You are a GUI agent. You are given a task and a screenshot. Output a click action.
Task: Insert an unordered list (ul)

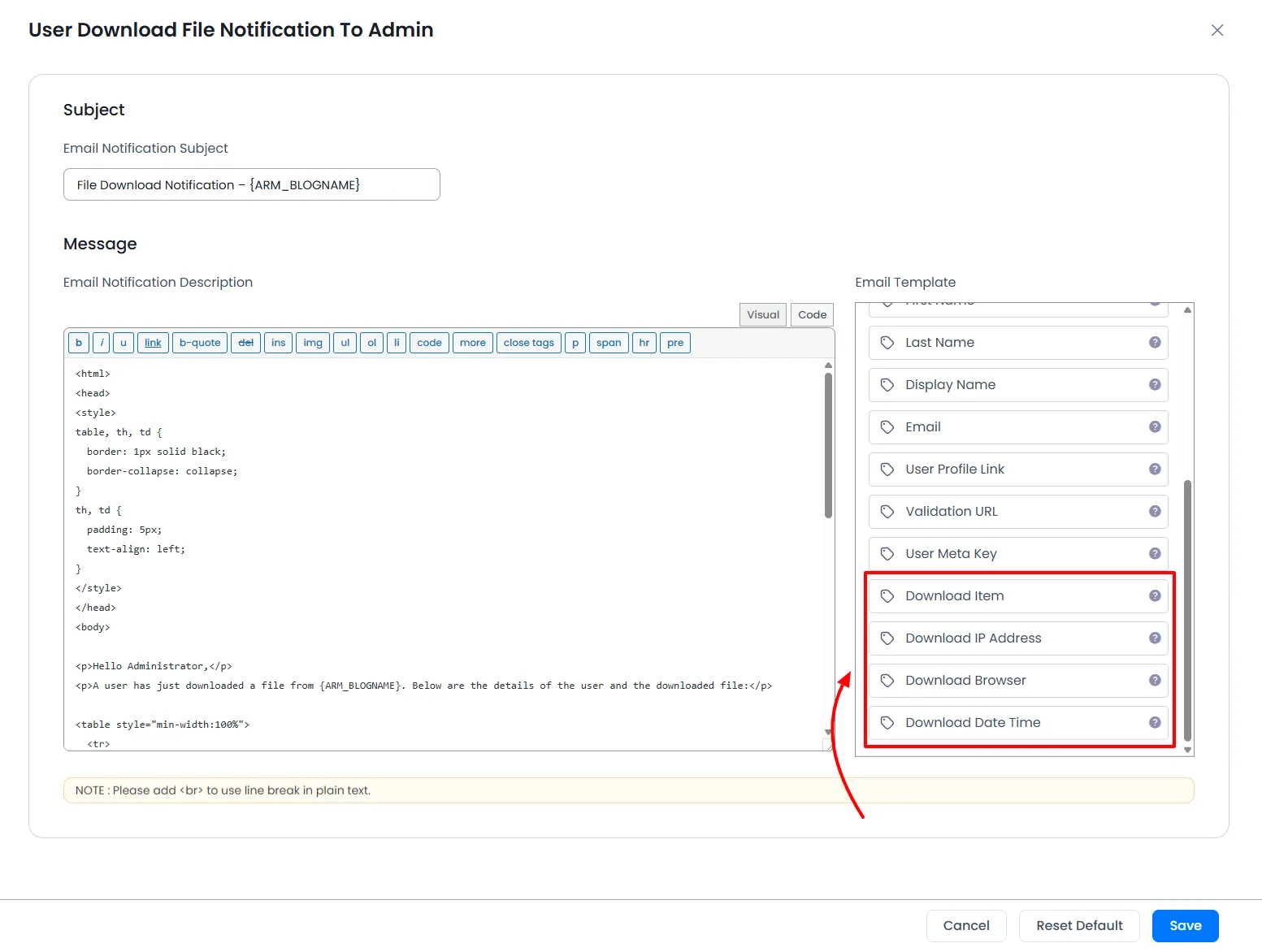345,342
